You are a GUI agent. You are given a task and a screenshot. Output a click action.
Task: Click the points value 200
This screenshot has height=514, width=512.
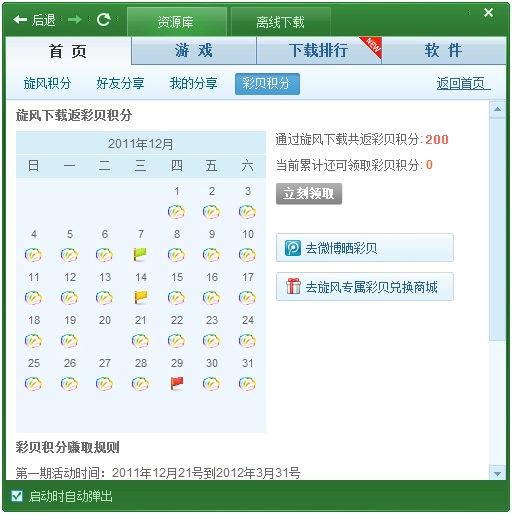pyautogui.click(x=437, y=140)
